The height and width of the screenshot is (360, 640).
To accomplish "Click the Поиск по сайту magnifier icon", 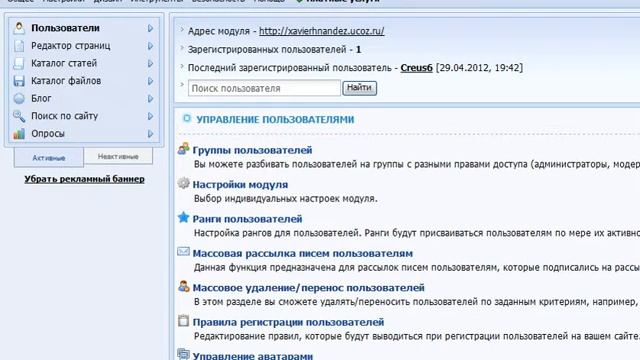I will pyautogui.click(x=19, y=116).
